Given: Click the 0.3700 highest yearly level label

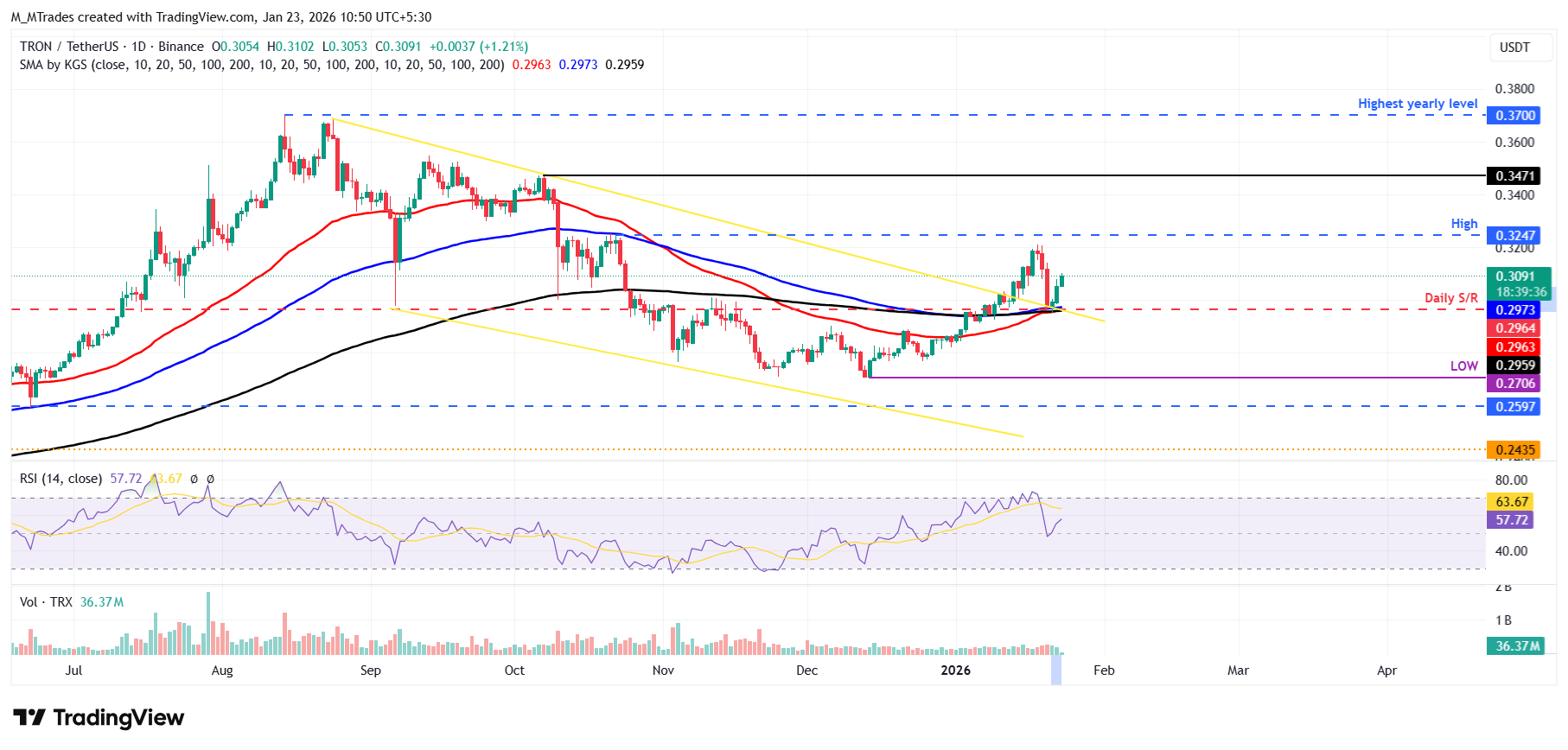Looking at the screenshot, I should coord(1513,115).
